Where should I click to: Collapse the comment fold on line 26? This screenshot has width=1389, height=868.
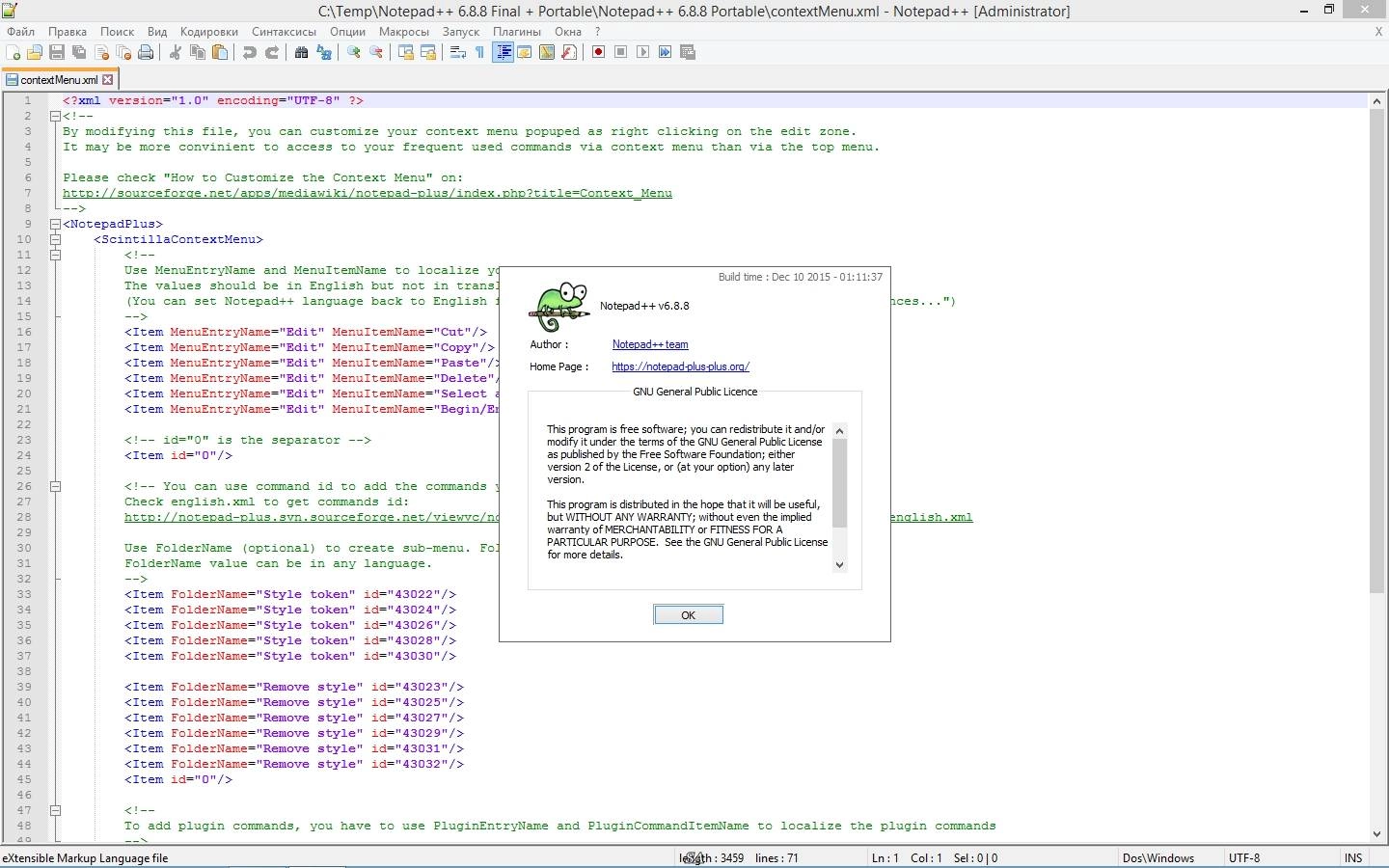55,486
